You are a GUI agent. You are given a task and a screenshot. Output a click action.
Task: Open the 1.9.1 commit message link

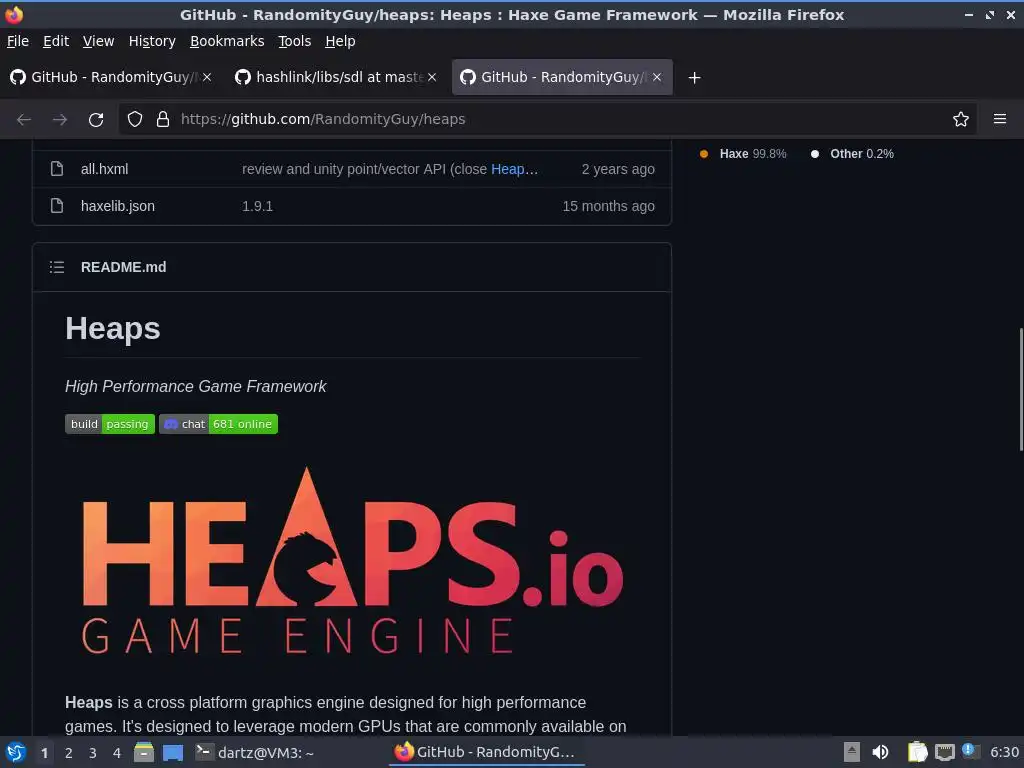(257, 206)
